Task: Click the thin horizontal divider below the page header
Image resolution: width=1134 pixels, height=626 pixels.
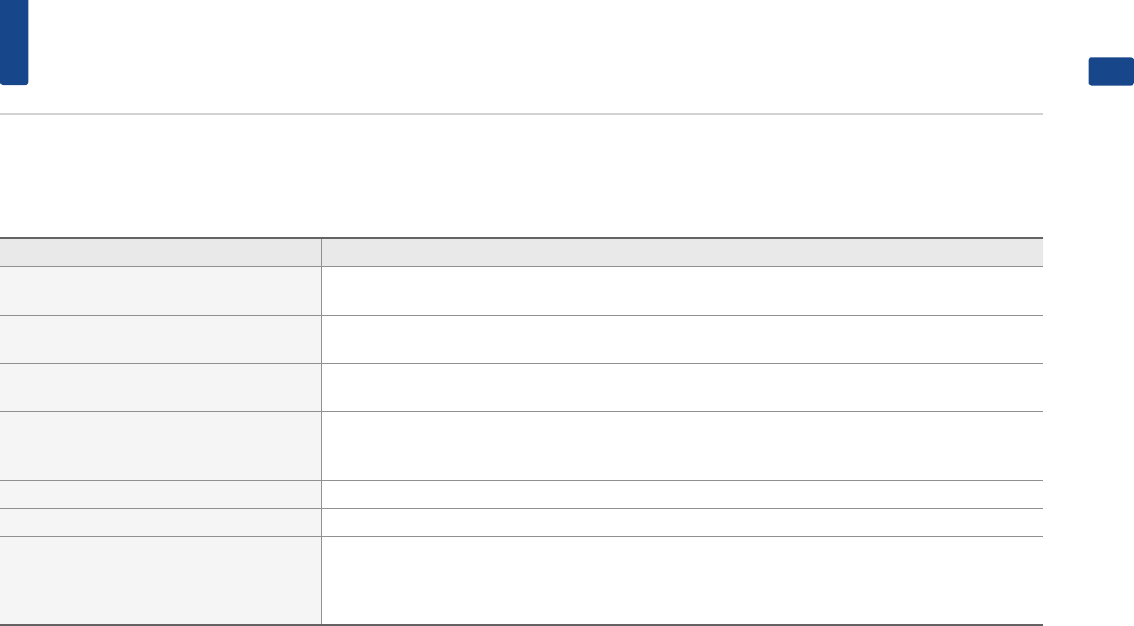Action: coord(520,114)
